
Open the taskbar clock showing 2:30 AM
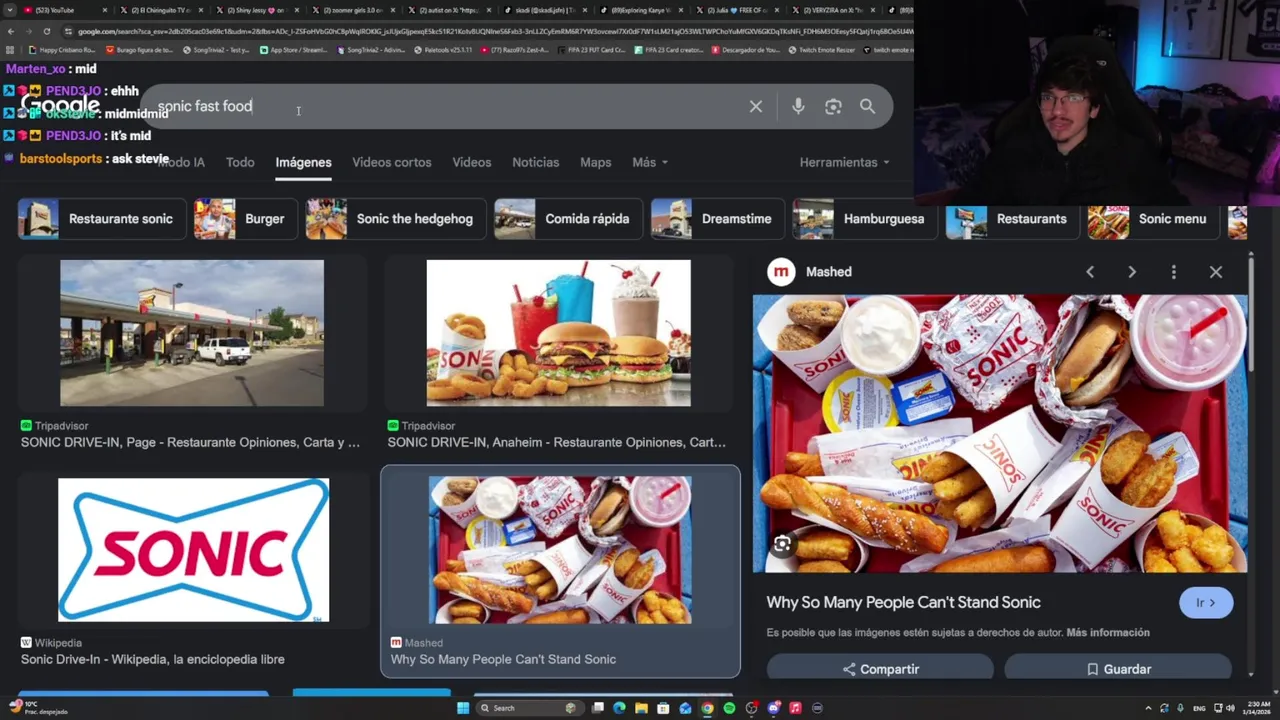point(1255,708)
